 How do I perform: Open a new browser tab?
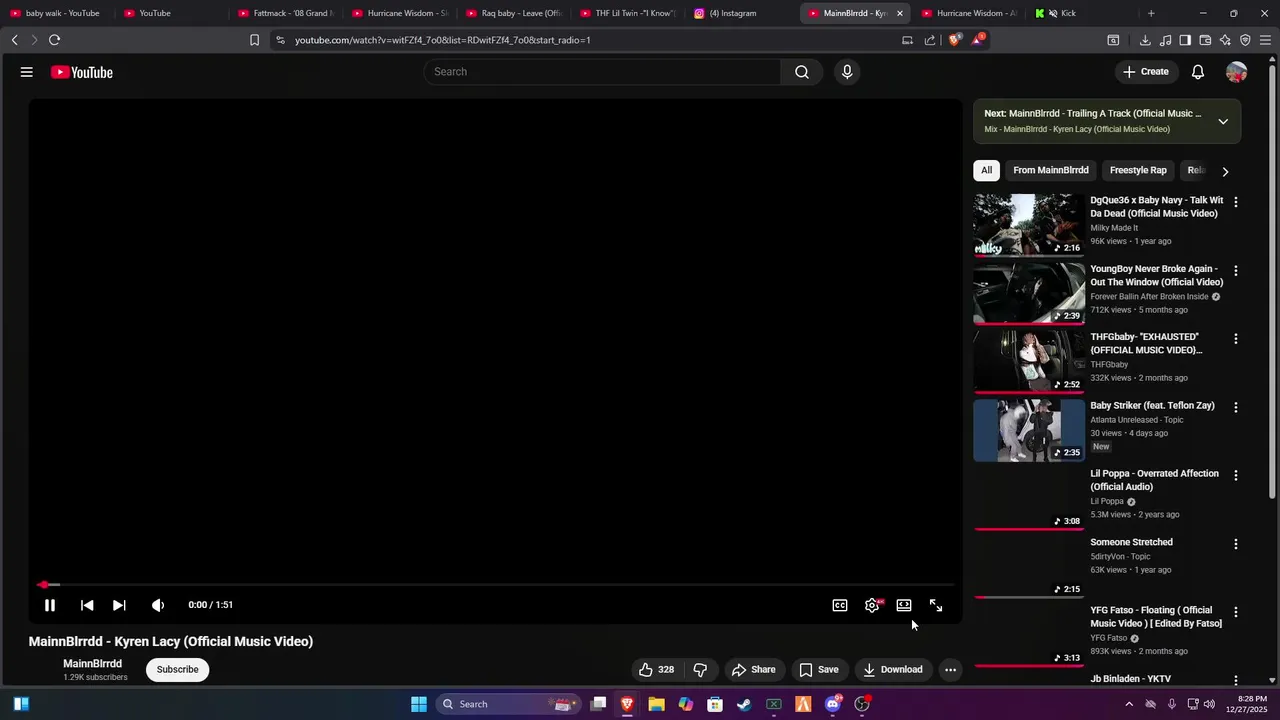click(x=1151, y=13)
